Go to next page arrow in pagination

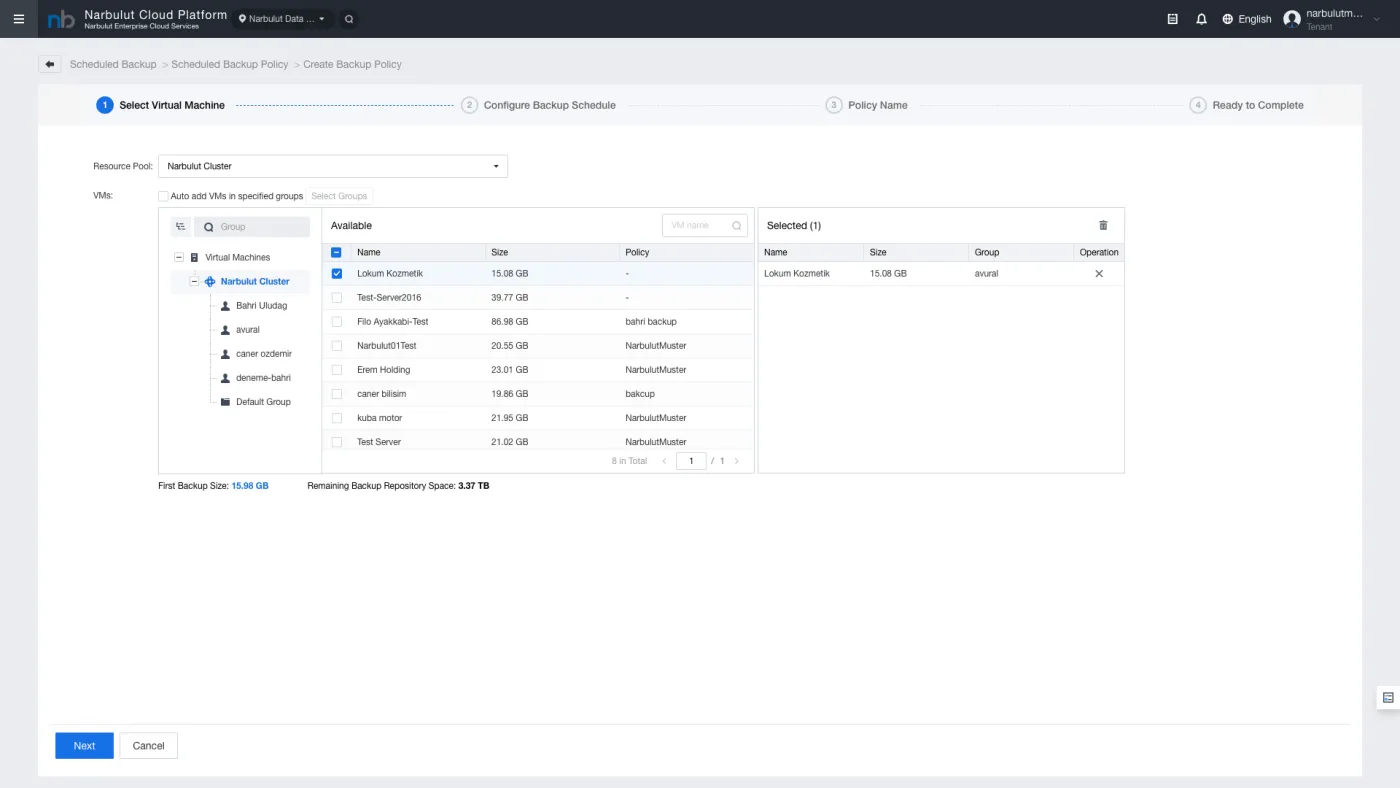pyautogui.click(x=737, y=461)
